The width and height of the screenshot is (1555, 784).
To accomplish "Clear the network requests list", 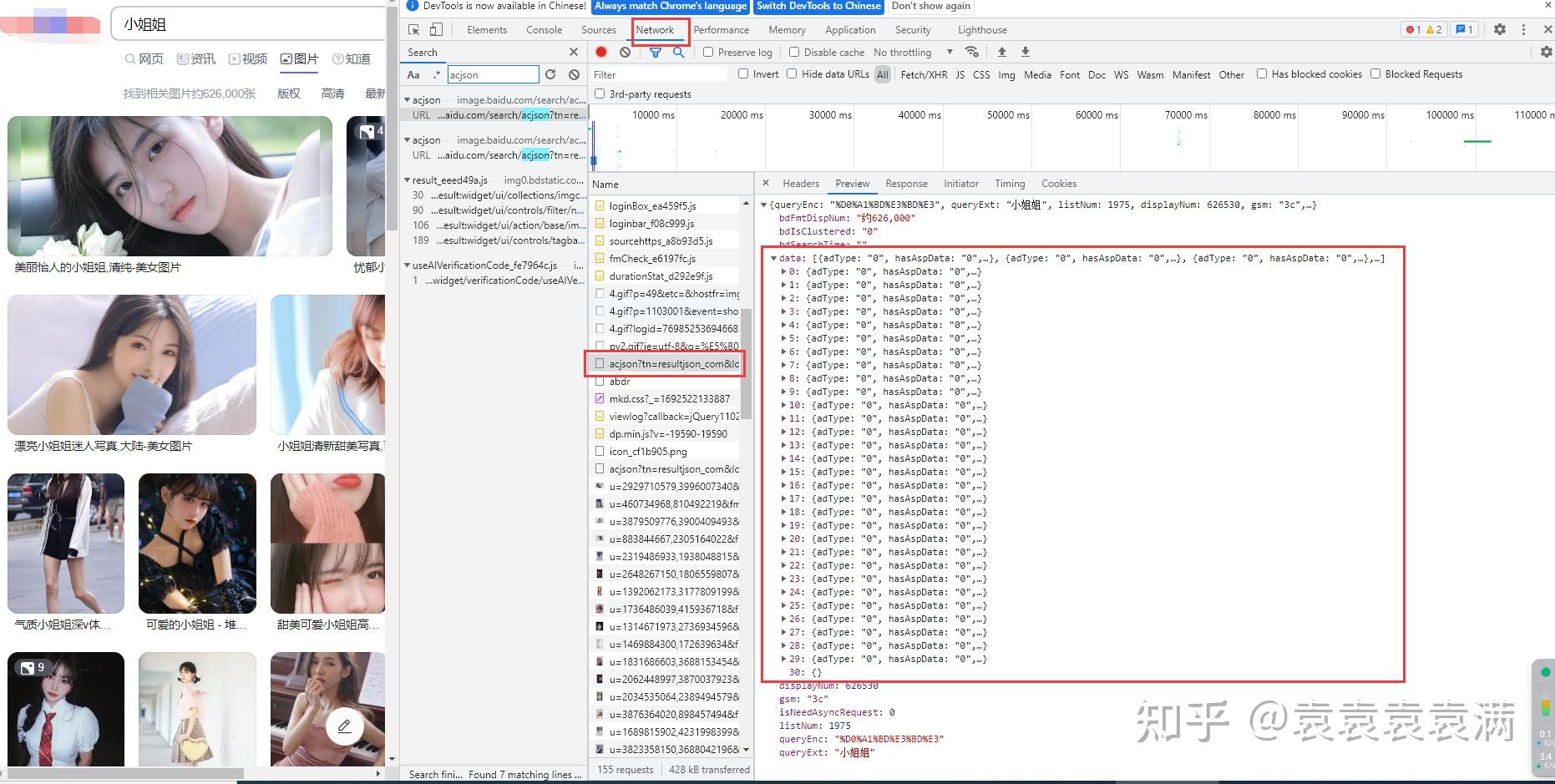I will 626,52.
